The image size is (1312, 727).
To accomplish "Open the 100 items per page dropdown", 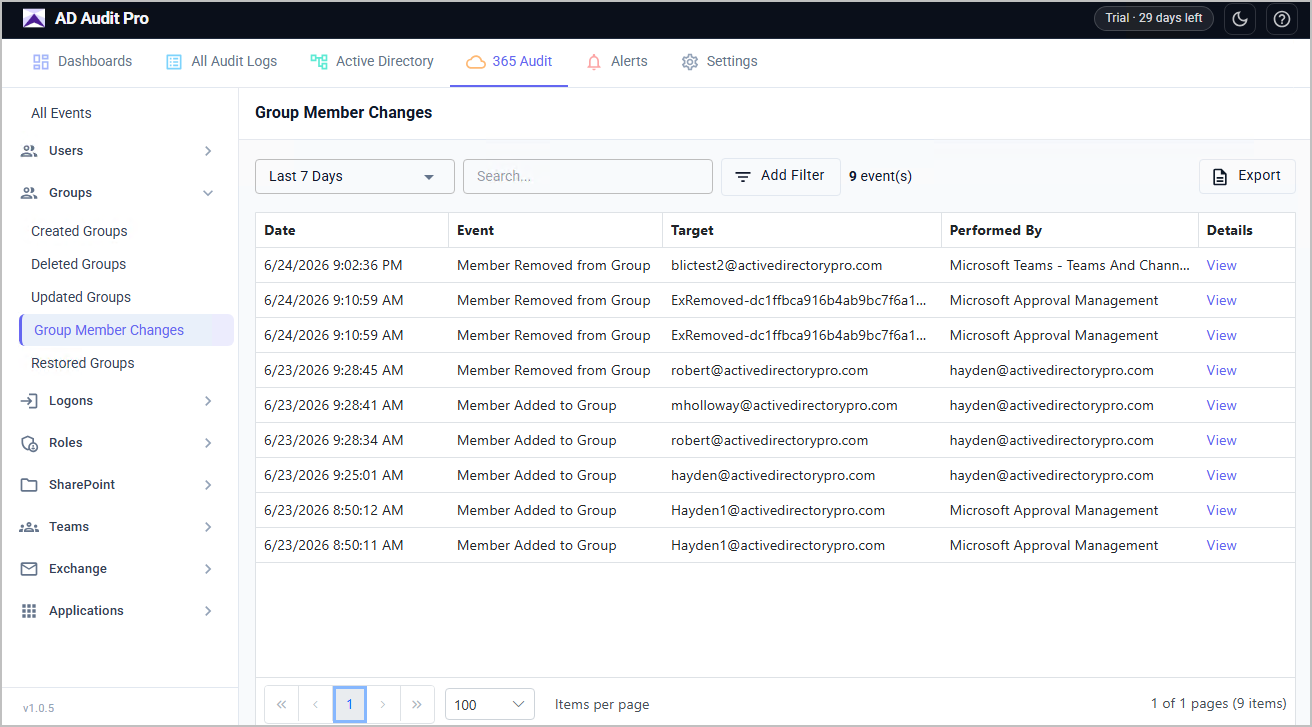I will (x=490, y=704).
